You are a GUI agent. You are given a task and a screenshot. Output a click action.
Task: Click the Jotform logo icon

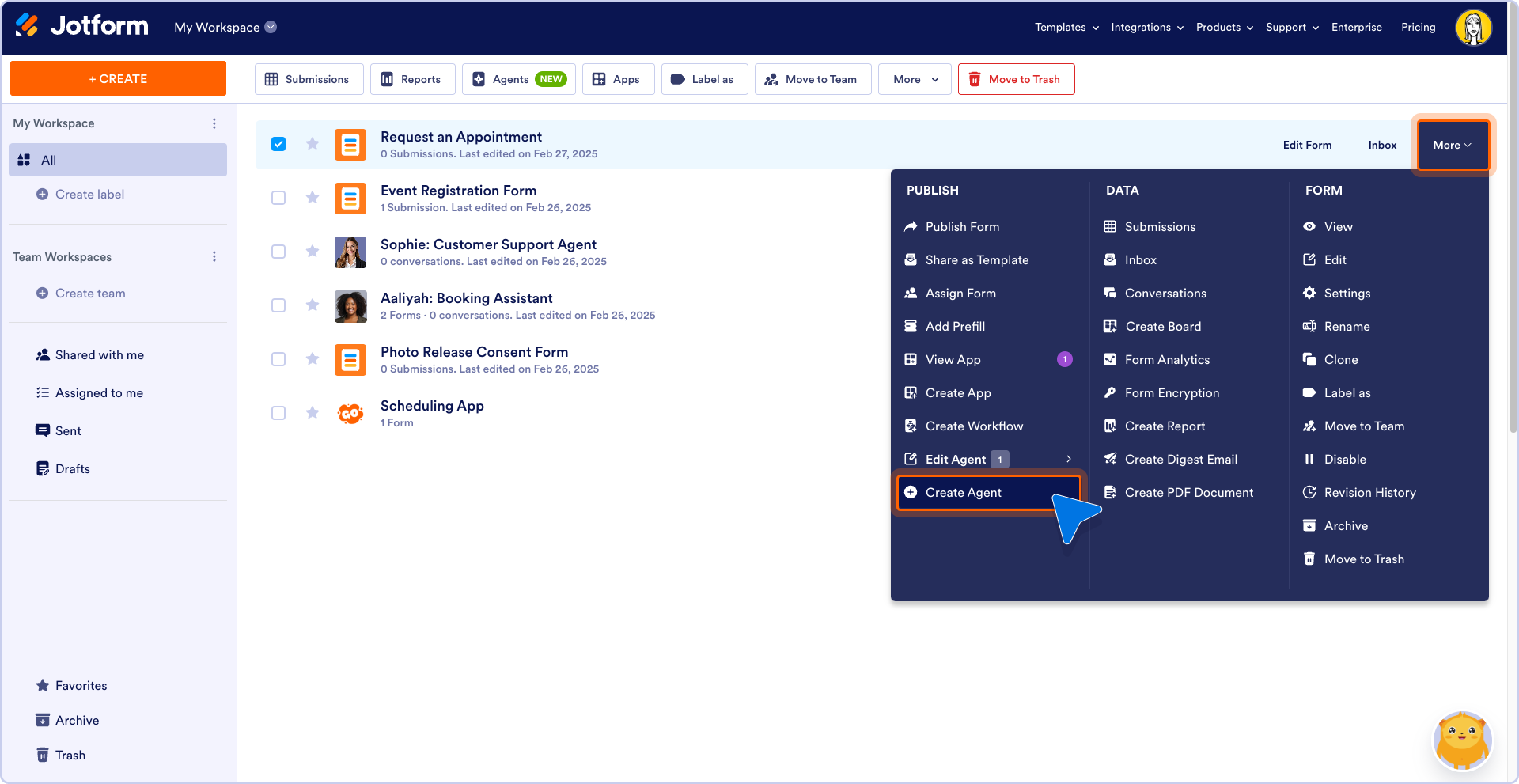click(27, 26)
